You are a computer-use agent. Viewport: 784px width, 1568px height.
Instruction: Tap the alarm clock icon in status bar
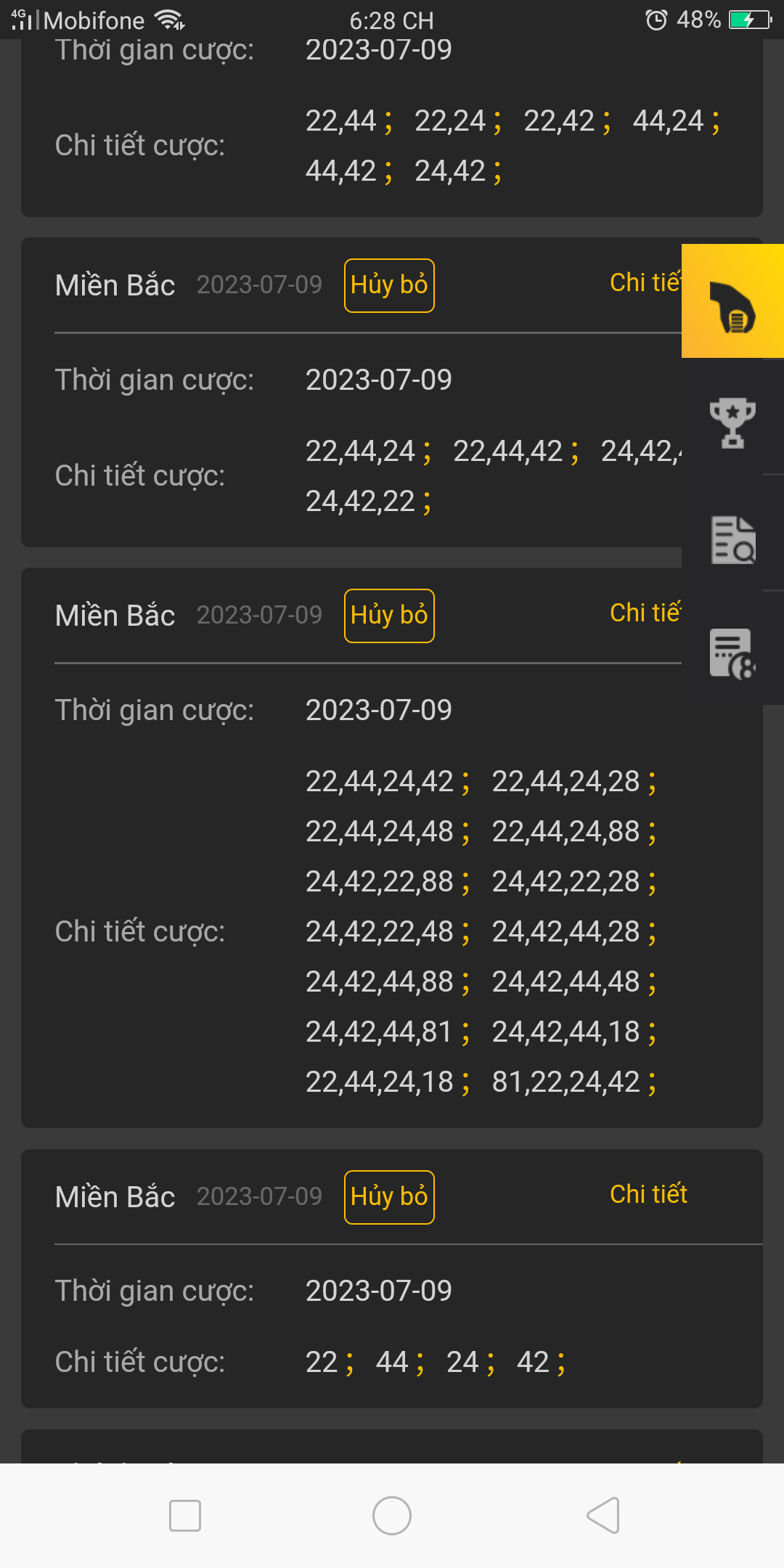656,20
